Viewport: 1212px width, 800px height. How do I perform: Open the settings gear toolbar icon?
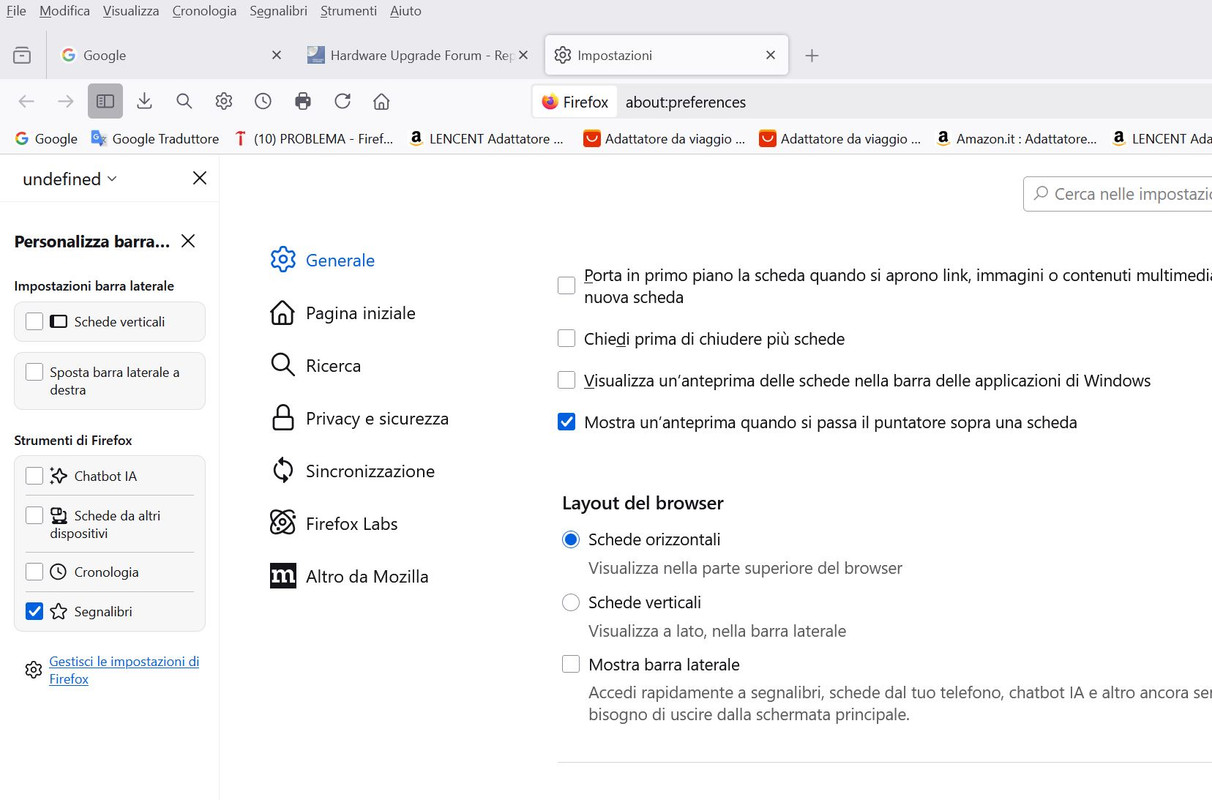[x=224, y=101]
